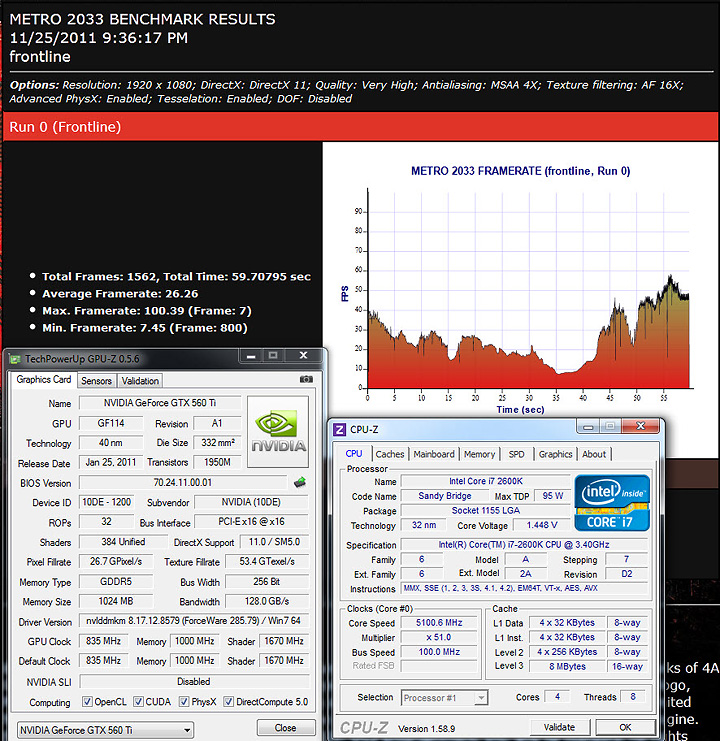
Task: Click the GPU-Z screenshot camera icon
Action: 306,379
